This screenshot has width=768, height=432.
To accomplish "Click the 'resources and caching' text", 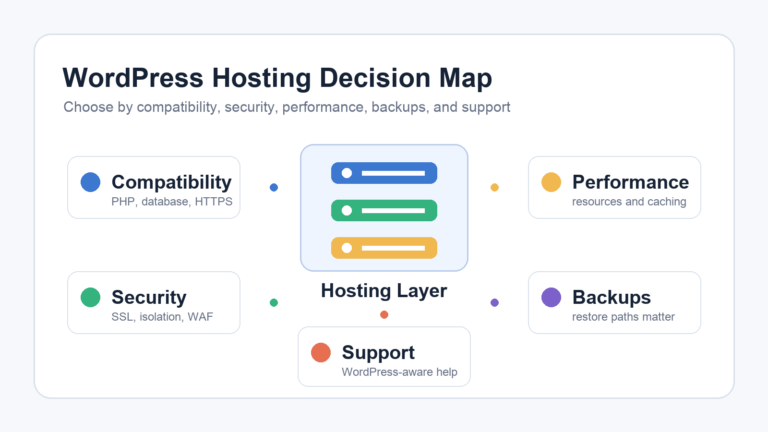I will point(629,202).
